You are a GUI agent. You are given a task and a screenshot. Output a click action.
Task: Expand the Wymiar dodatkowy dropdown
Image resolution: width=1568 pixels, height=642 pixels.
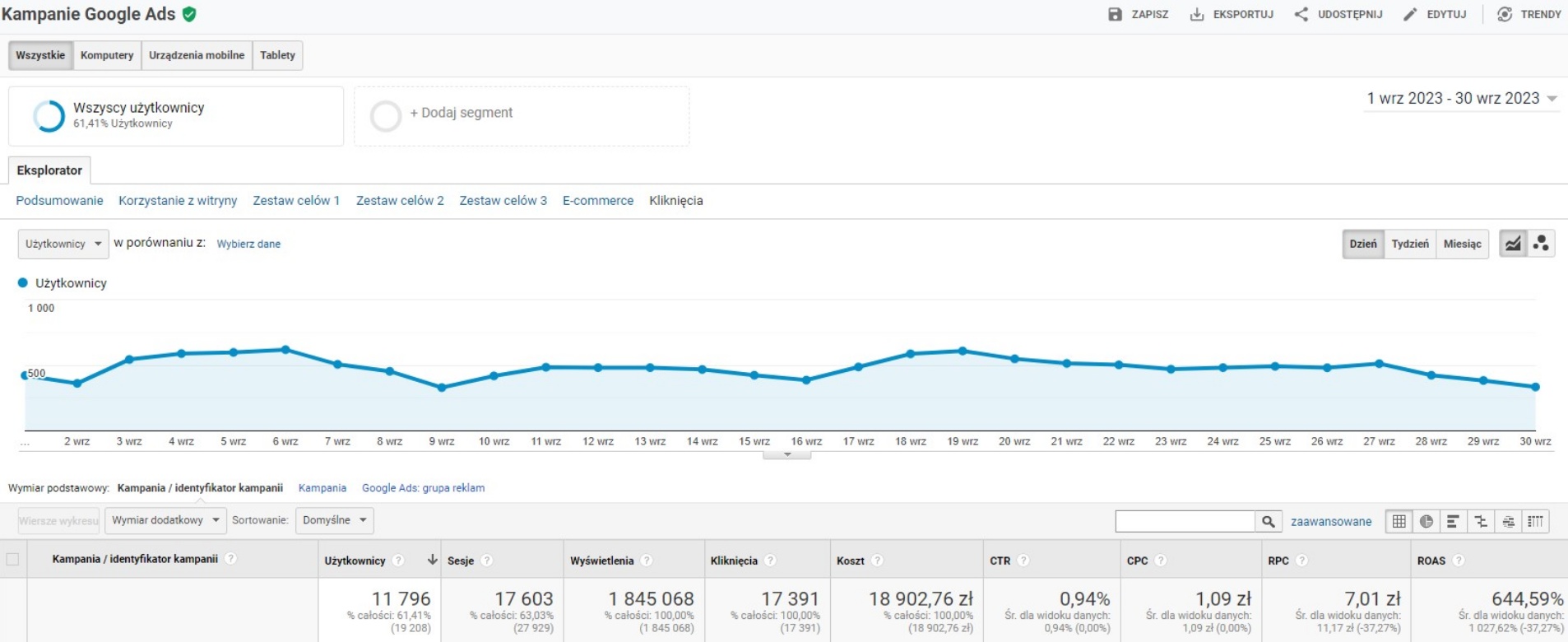[x=165, y=520]
